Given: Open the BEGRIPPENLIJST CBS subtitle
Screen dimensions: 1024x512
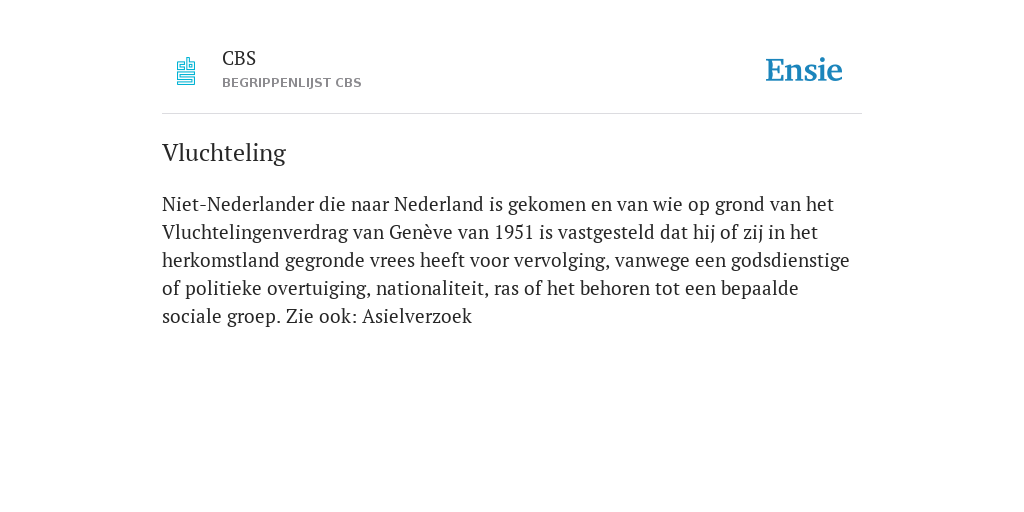Looking at the screenshot, I should click(x=292, y=83).
